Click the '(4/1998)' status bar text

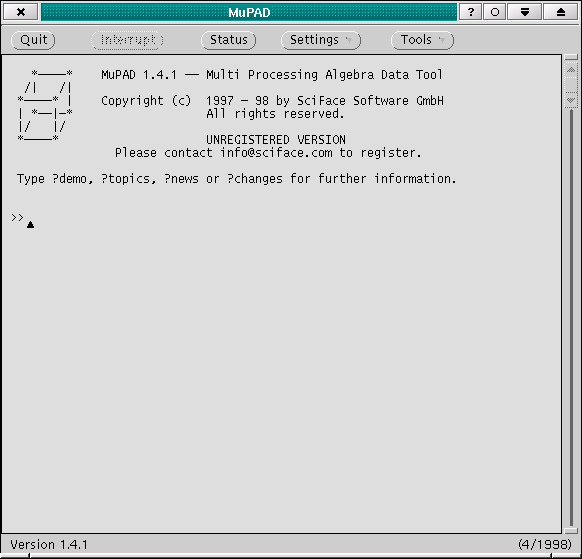coord(545,545)
